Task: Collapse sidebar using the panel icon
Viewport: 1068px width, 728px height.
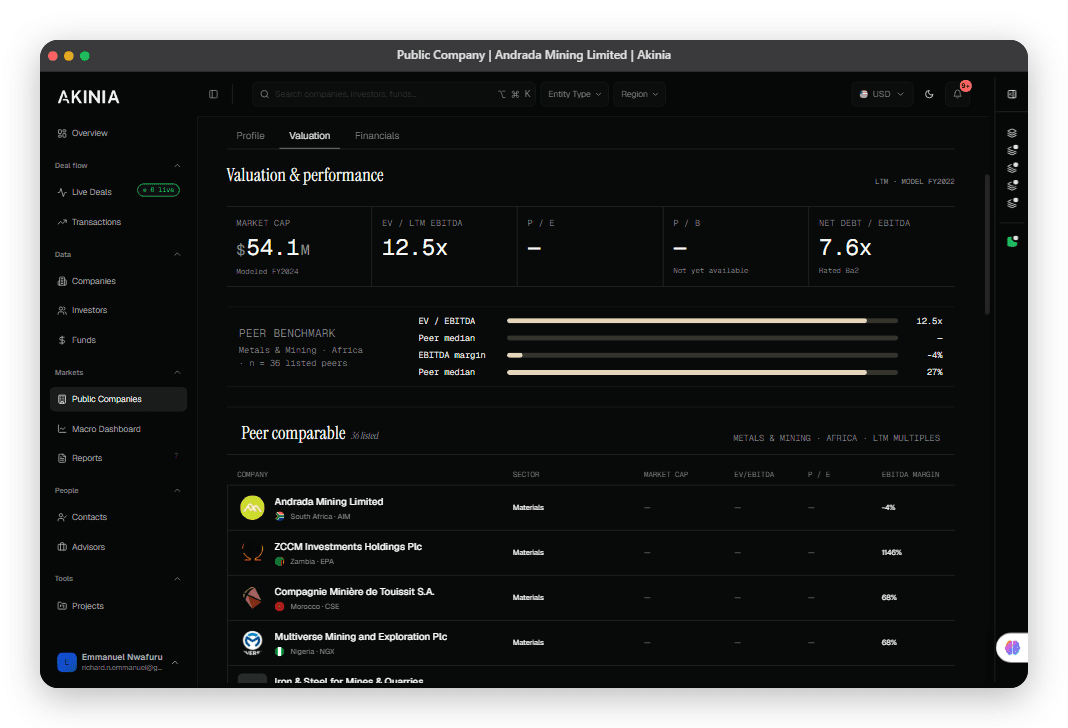Action: tap(213, 94)
